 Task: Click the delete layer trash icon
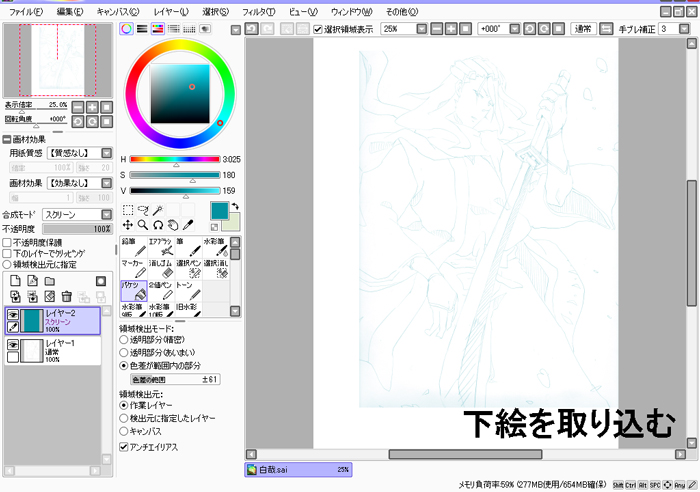coord(66,296)
